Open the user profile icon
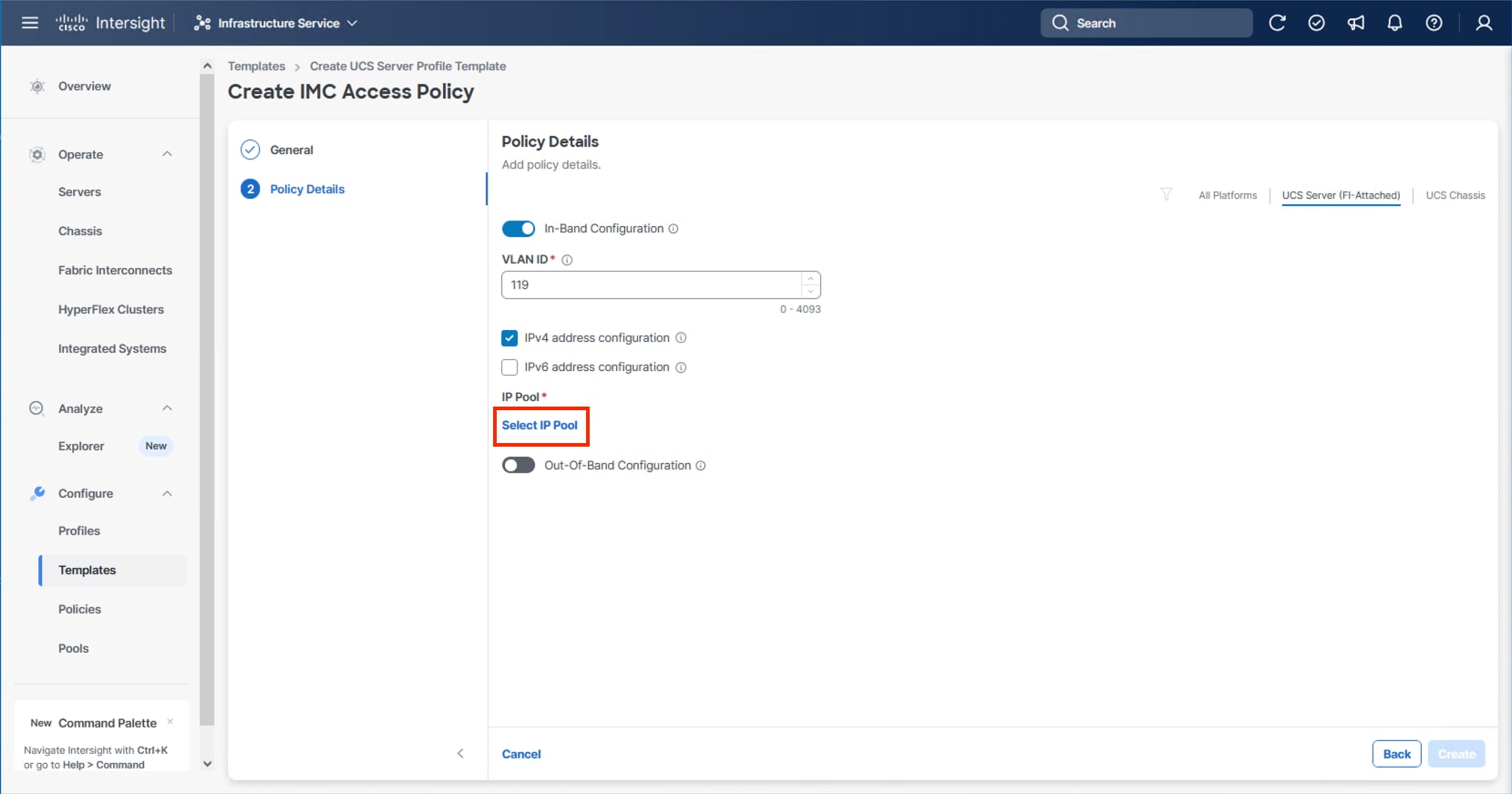 coord(1484,23)
